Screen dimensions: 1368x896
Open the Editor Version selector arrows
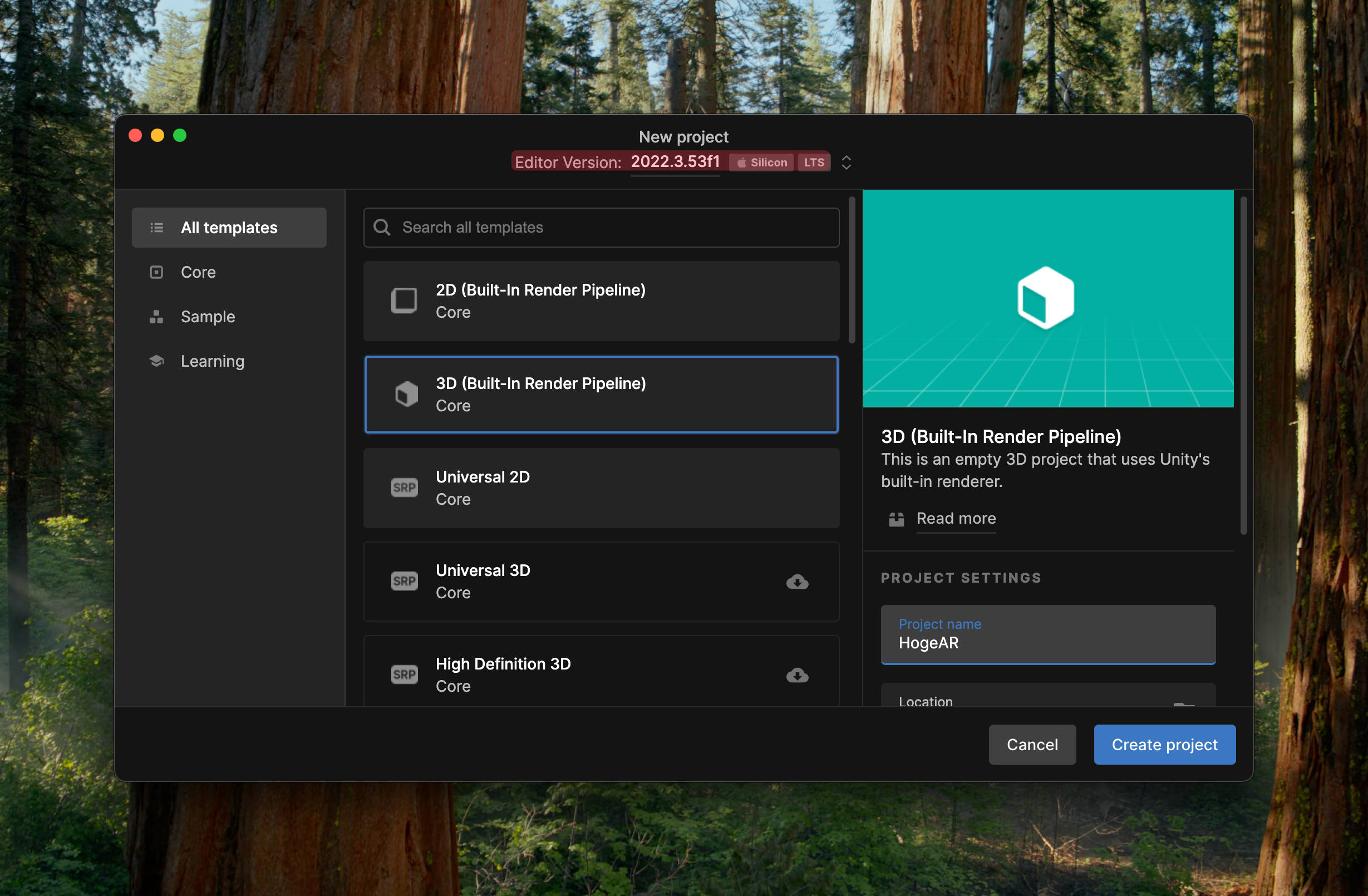tap(846, 163)
